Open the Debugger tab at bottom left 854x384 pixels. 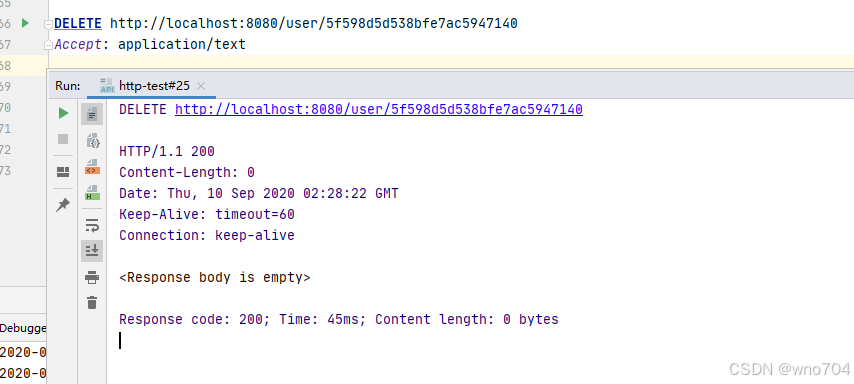pos(23,328)
